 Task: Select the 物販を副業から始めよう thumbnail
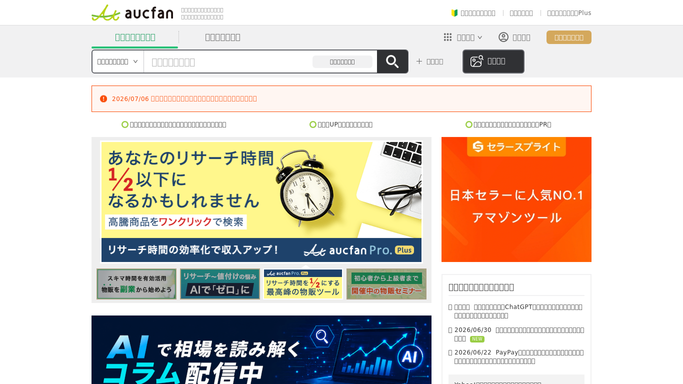[x=136, y=284]
